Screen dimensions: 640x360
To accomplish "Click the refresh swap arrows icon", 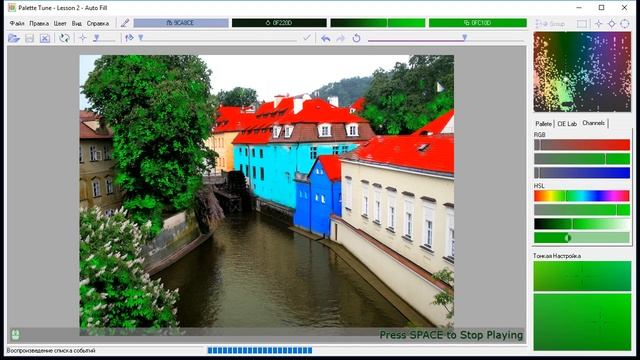I will 64,38.
